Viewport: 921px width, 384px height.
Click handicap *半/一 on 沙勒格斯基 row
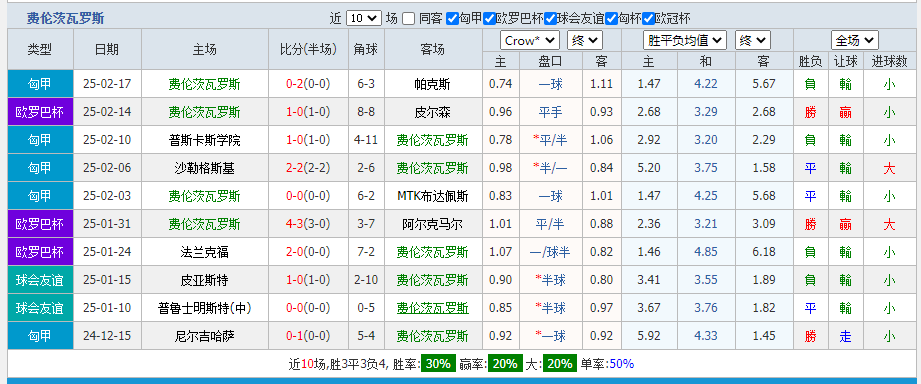[550, 169]
